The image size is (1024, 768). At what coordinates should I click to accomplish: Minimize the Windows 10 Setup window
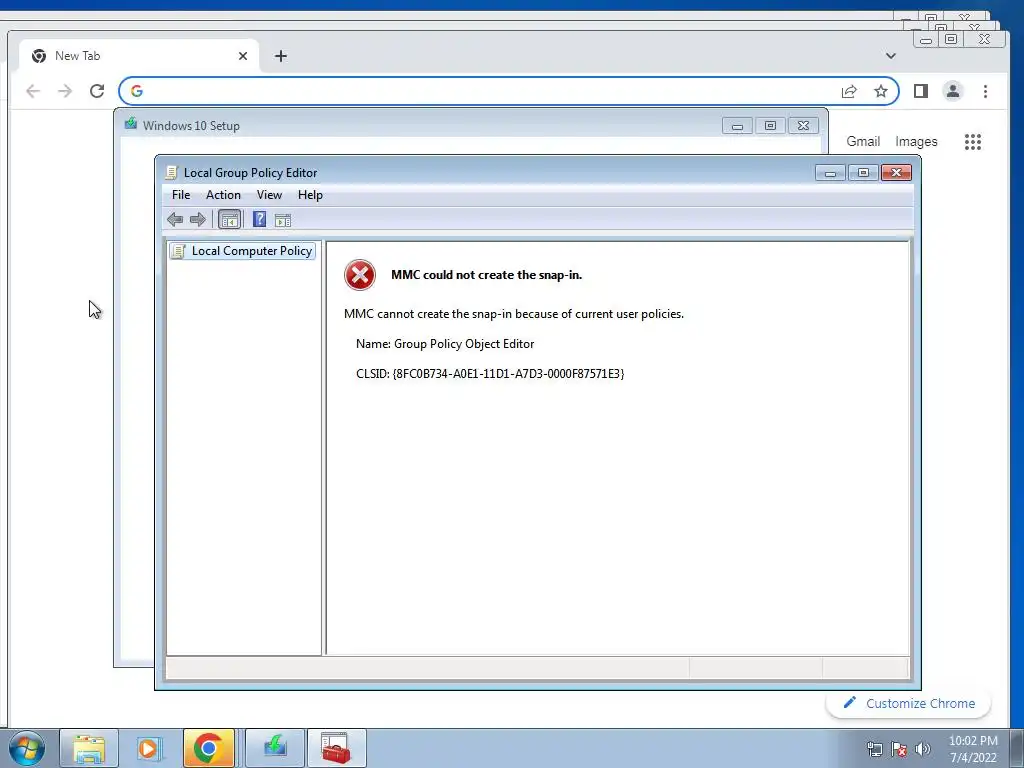point(737,125)
